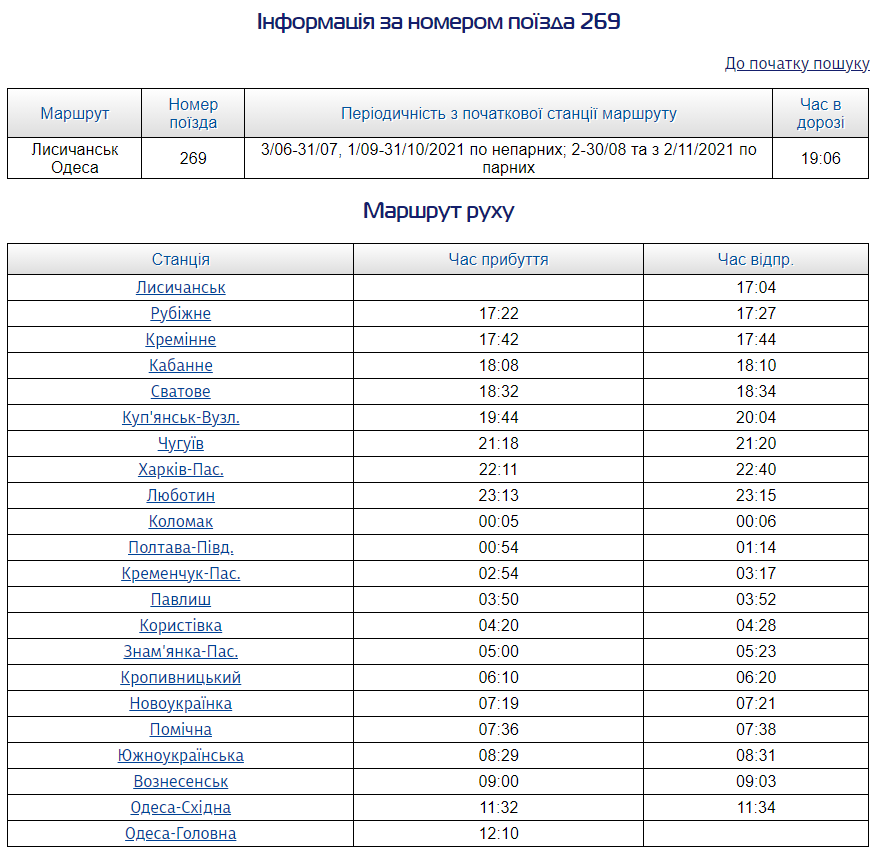Click the 'Час відпр.' column header

click(x=755, y=260)
